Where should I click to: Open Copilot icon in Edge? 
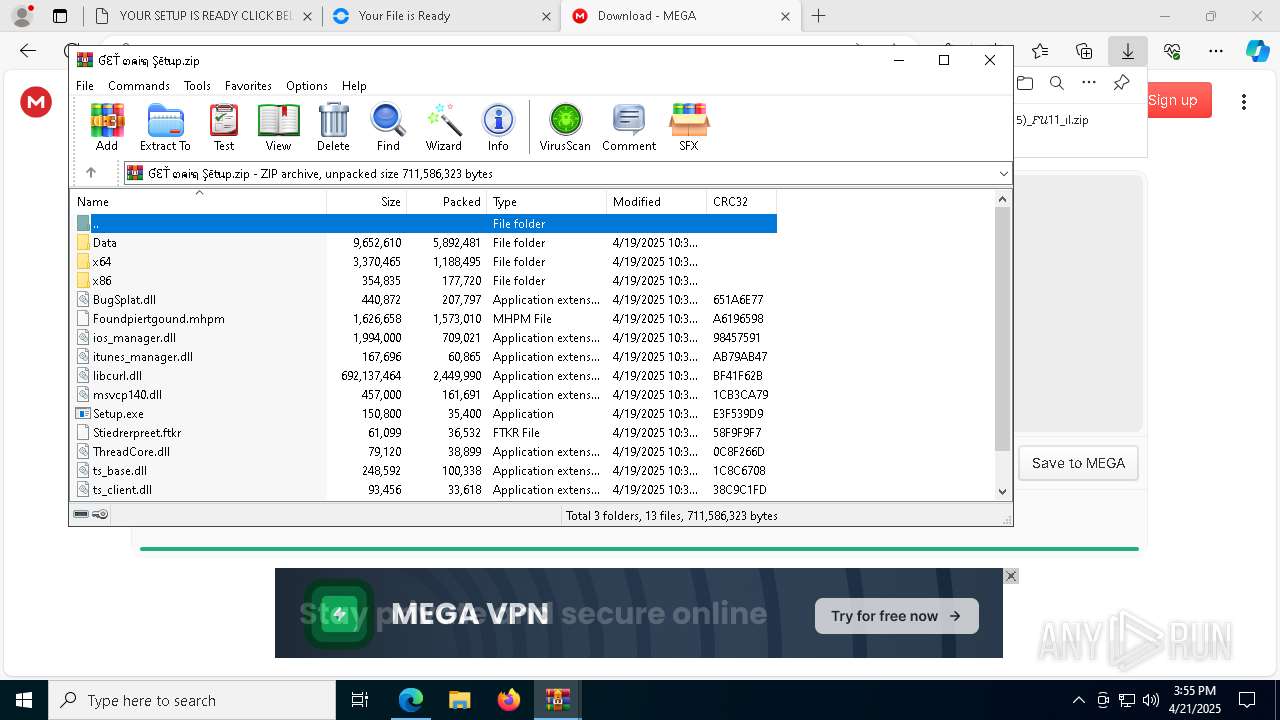[x=1257, y=51]
